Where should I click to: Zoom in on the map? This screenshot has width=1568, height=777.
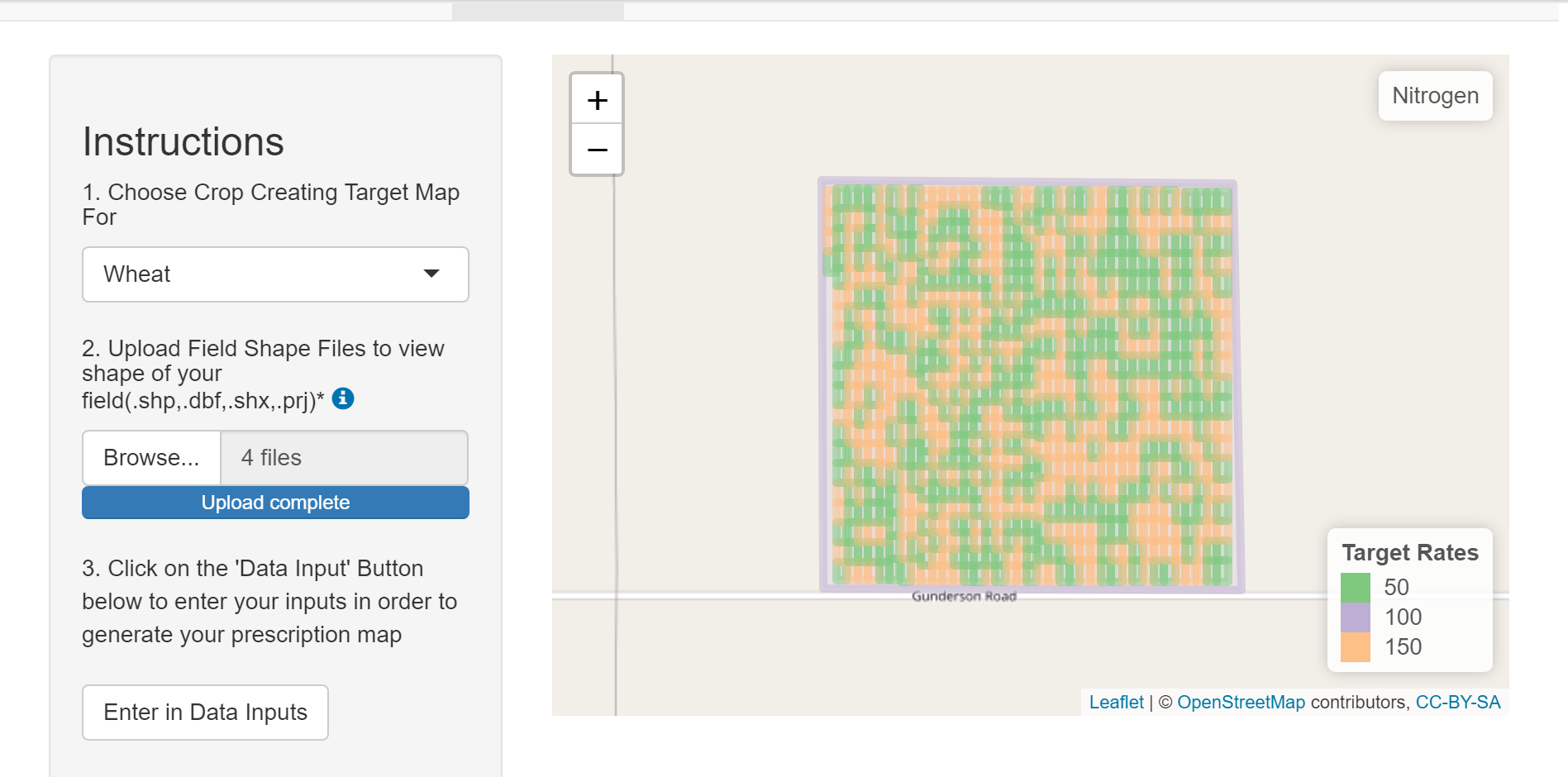[x=597, y=100]
